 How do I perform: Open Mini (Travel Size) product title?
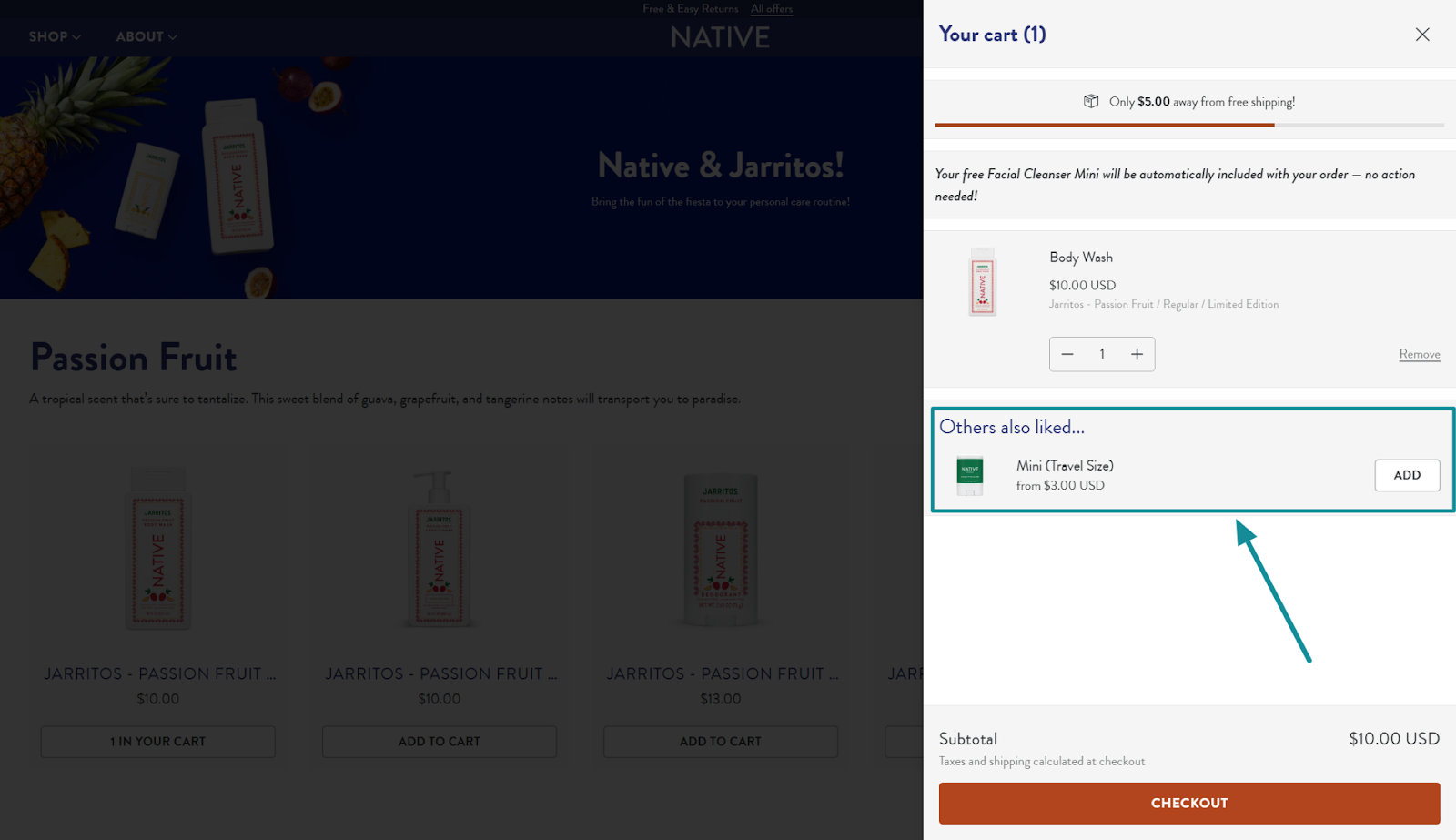click(1065, 465)
